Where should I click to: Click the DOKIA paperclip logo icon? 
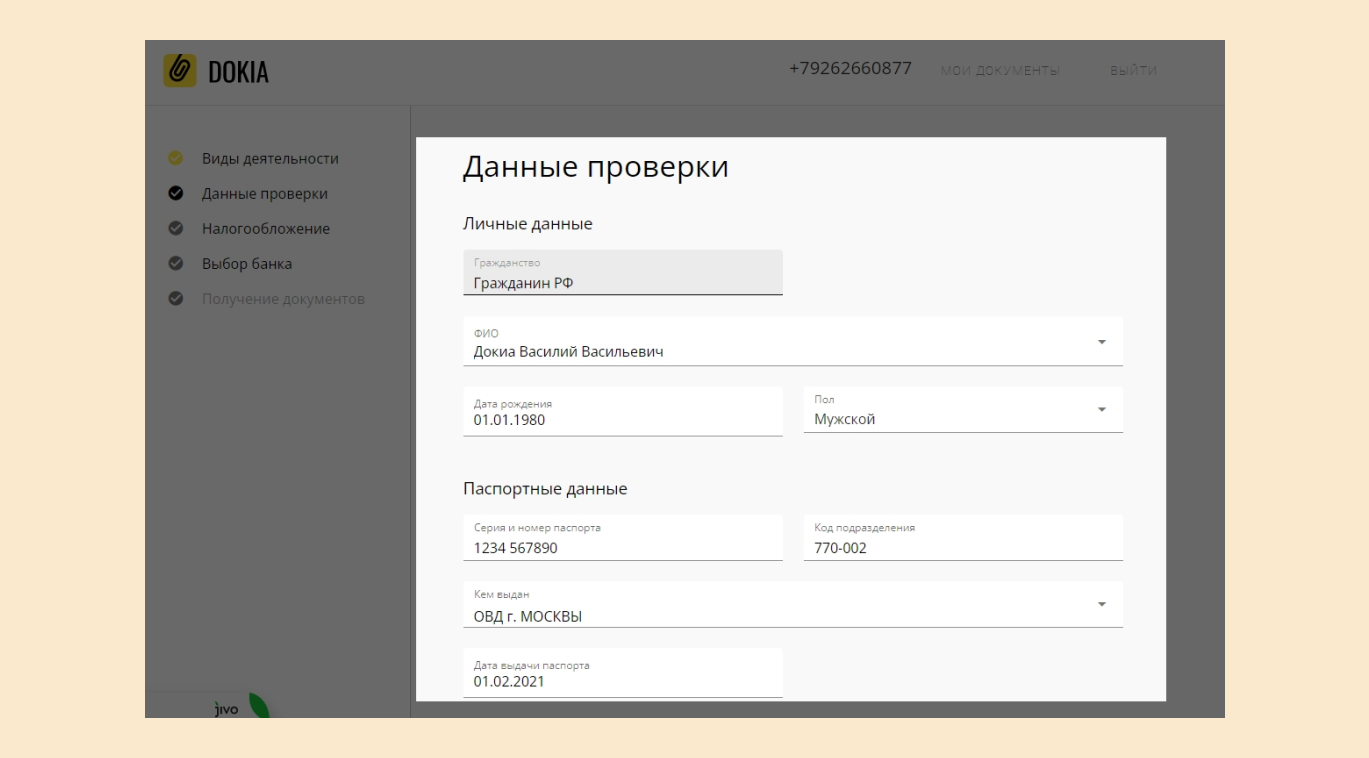(180, 72)
